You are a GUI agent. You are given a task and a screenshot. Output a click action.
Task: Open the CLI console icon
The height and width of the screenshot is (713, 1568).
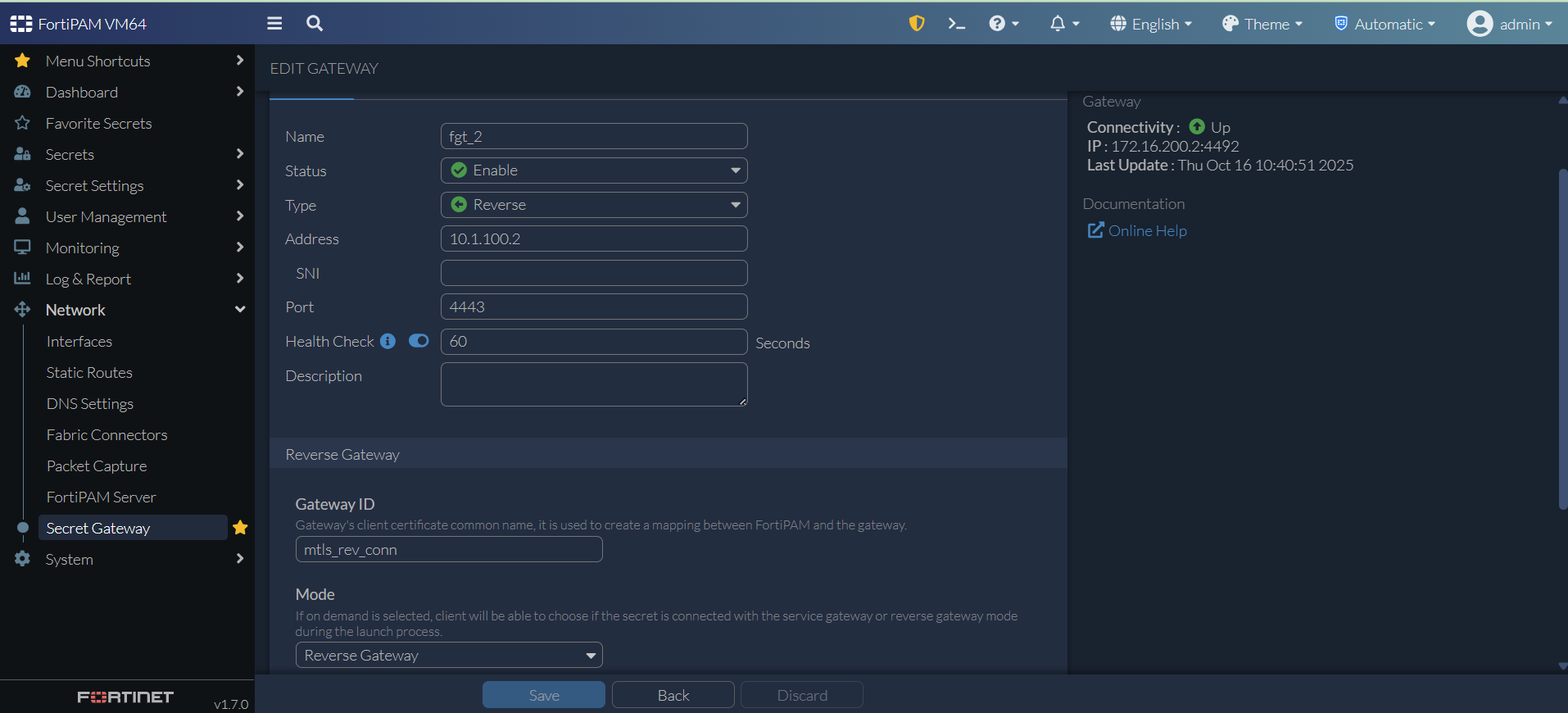pos(956,24)
